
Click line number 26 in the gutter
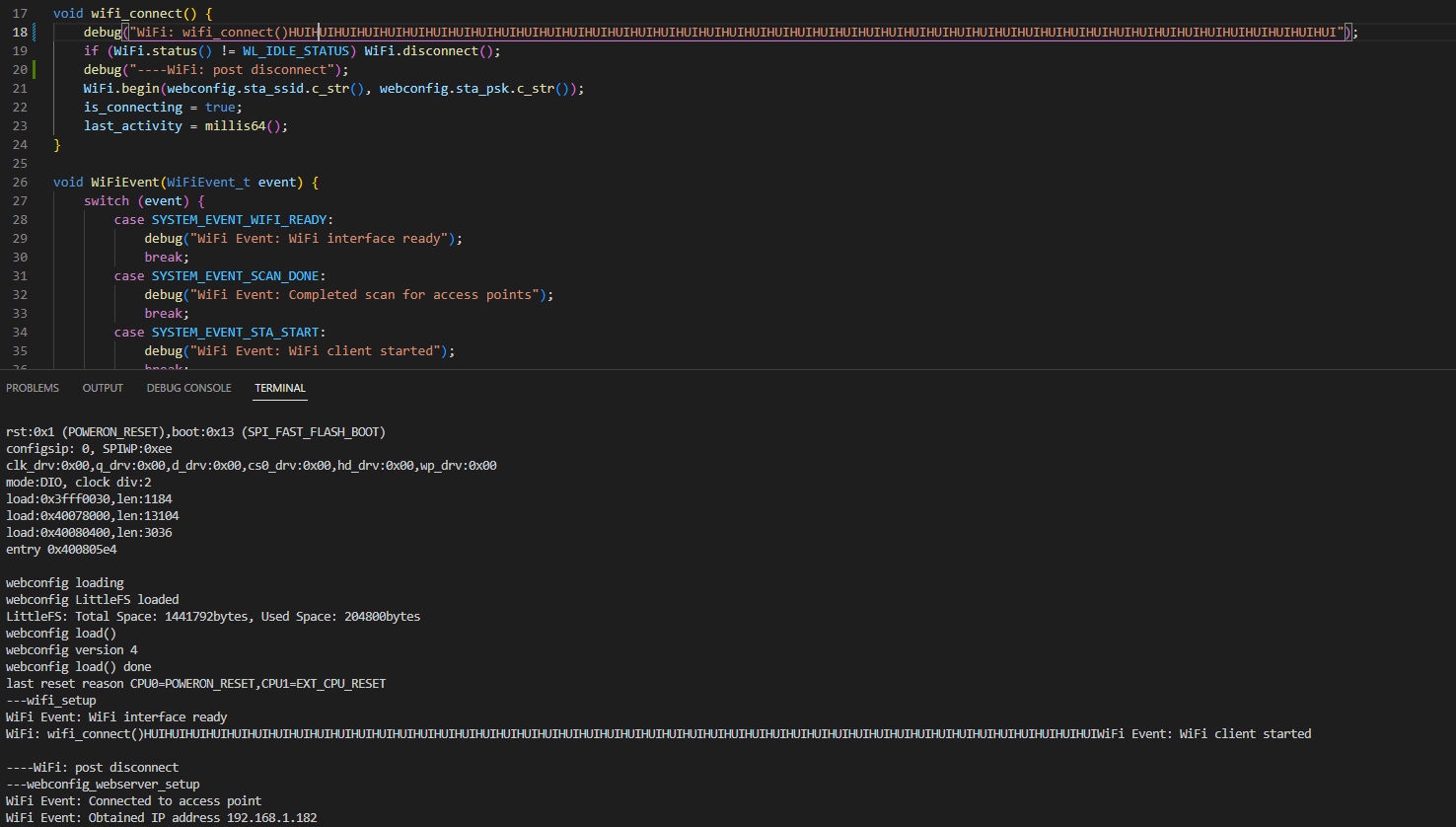pos(20,183)
